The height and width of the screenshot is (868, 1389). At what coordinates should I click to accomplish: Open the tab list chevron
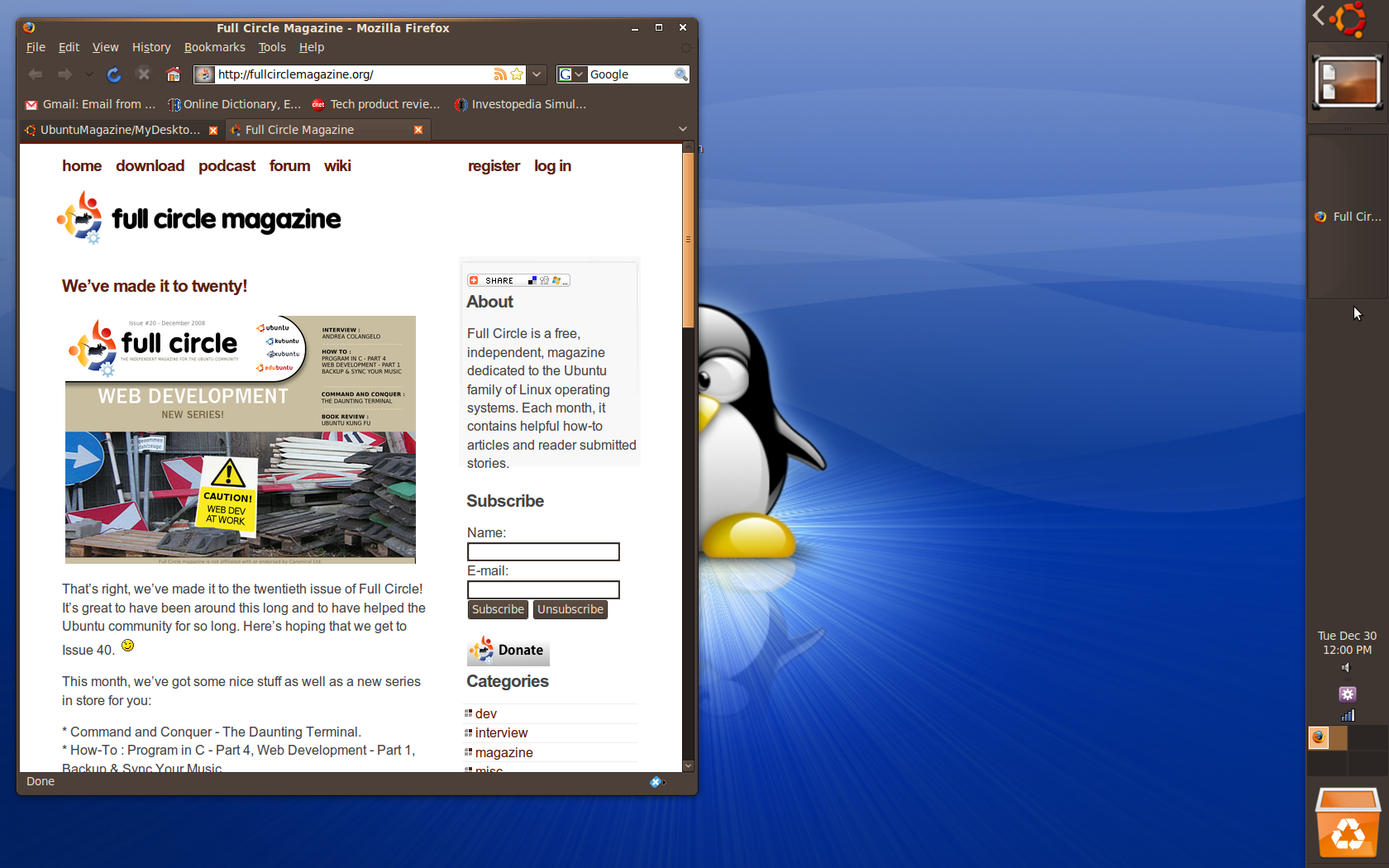(x=682, y=129)
